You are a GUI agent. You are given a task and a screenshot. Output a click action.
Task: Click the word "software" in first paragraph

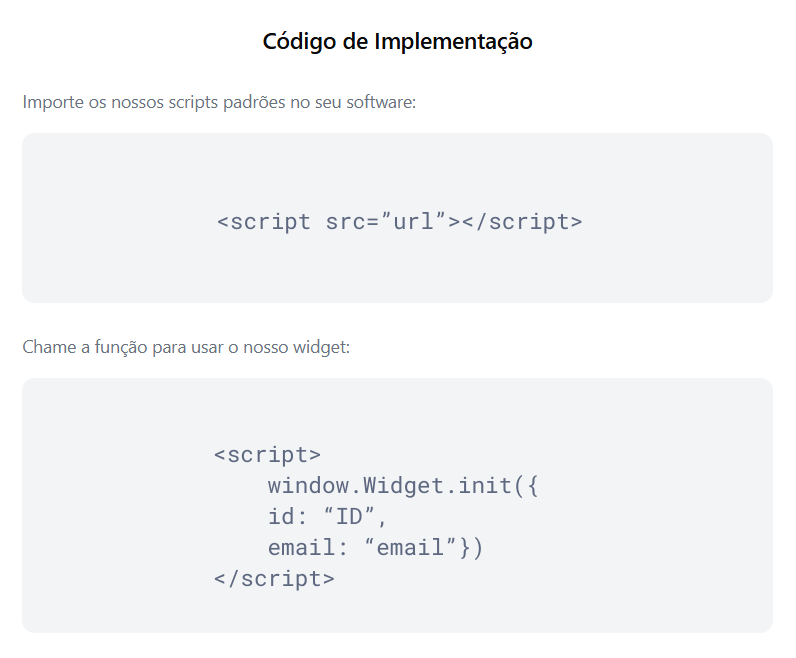pyautogui.click(x=381, y=102)
